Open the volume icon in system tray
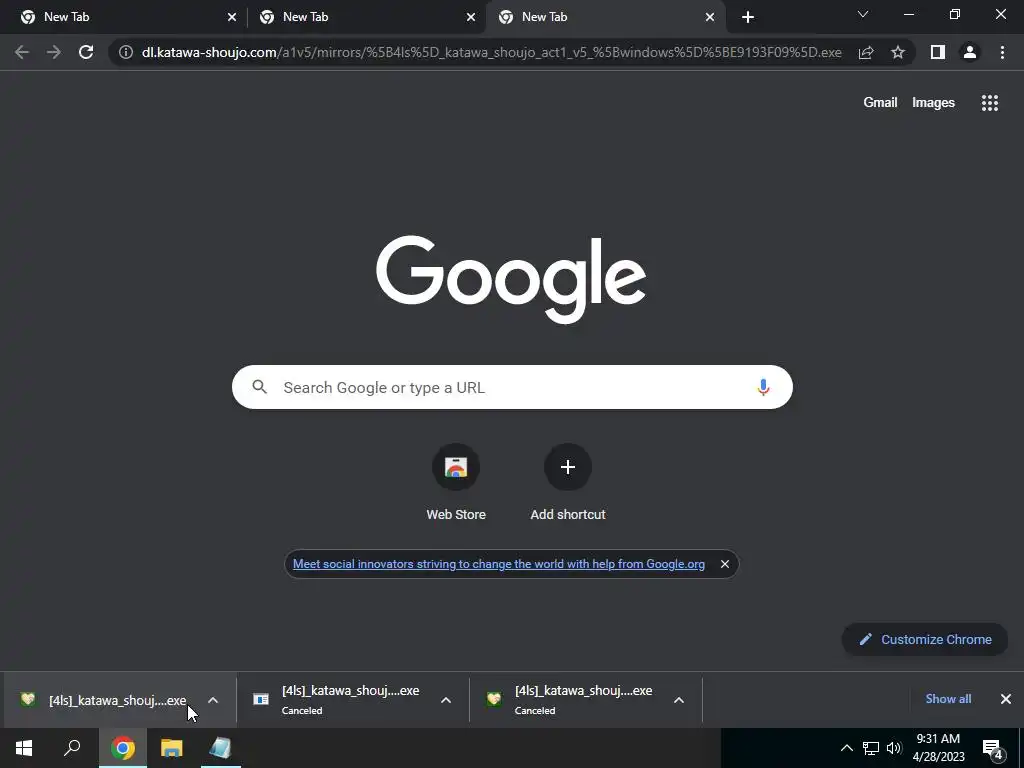 click(894, 748)
